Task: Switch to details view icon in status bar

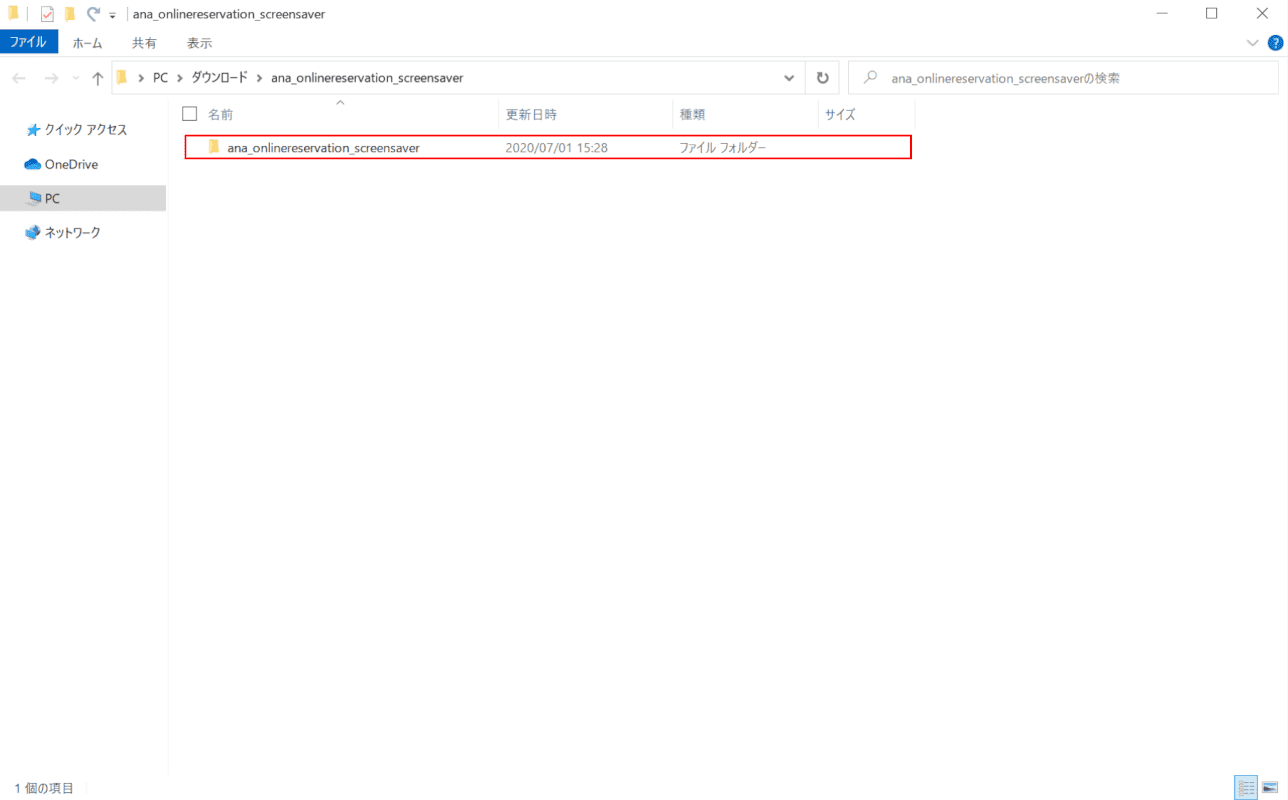Action: pos(1246,788)
